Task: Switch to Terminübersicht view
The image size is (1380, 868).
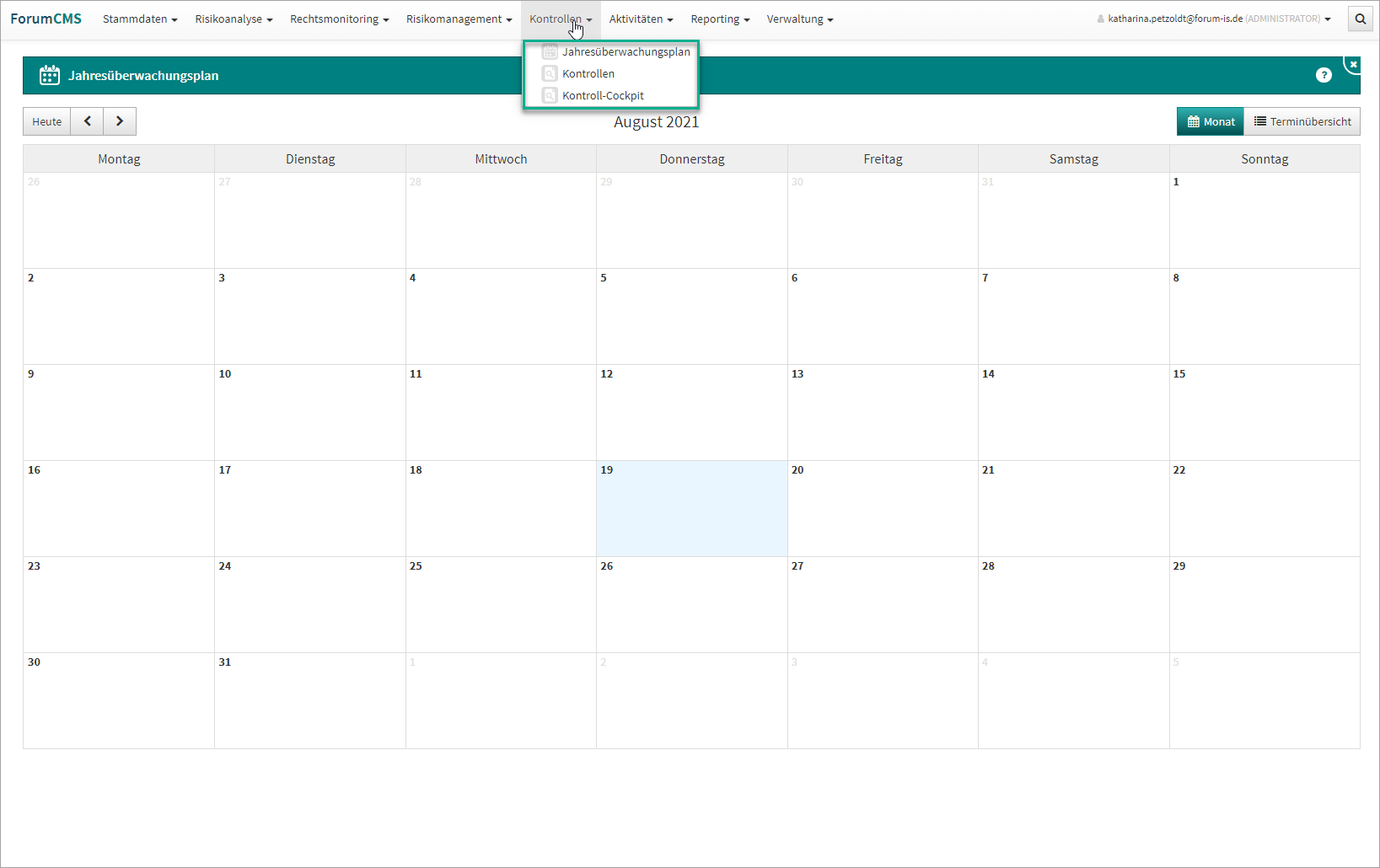Action: 1302,121
